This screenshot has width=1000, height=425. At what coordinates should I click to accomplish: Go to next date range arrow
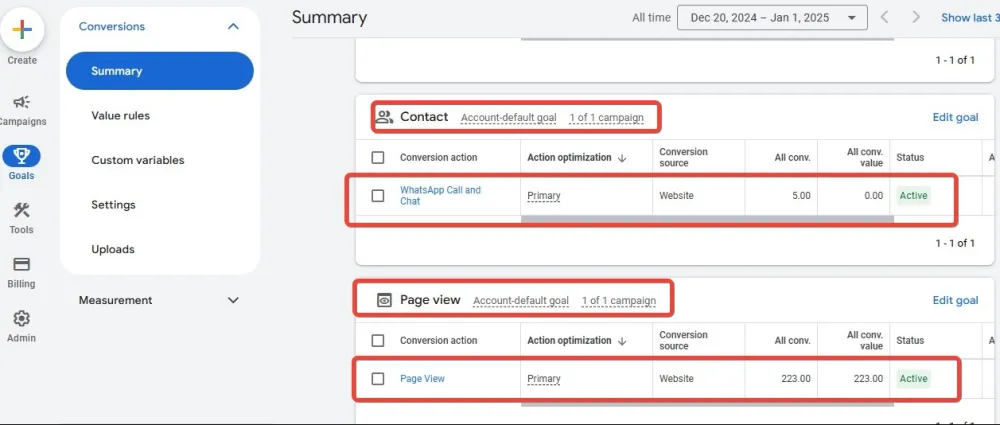tap(916, 17)
